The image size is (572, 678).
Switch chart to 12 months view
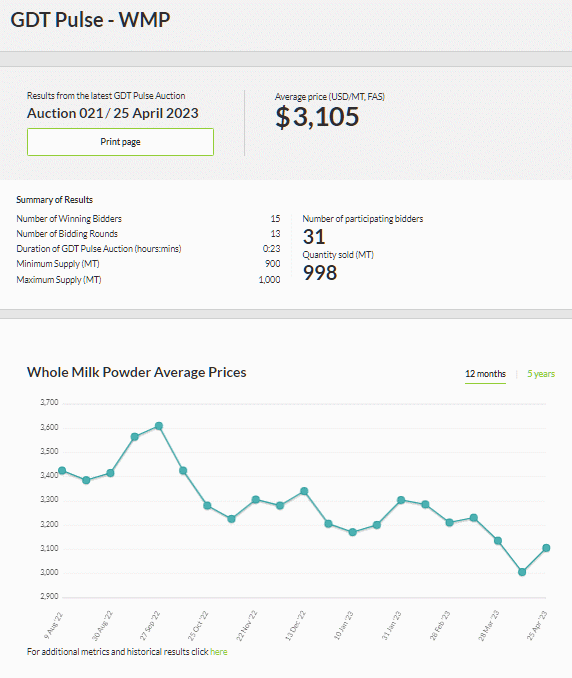(x=485, y=374)
